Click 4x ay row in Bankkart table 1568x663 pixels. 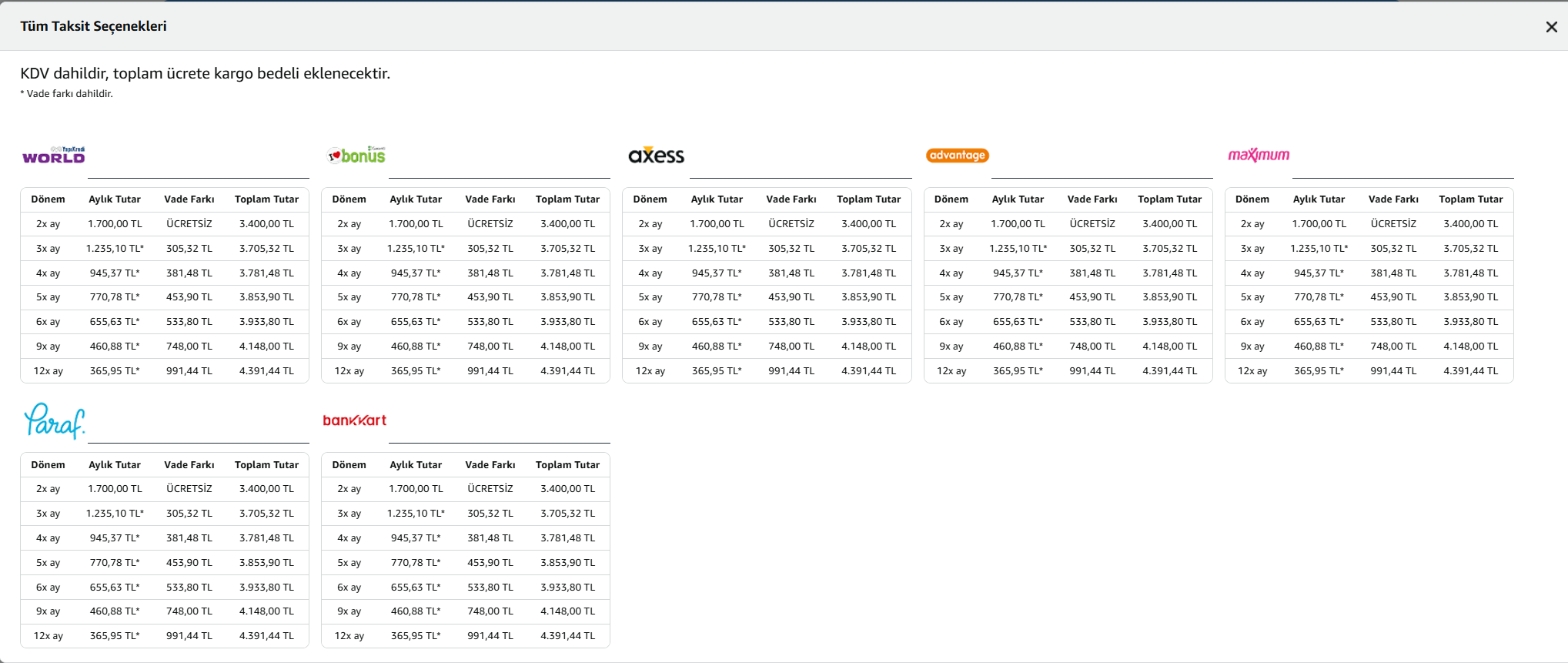point(466,538)
